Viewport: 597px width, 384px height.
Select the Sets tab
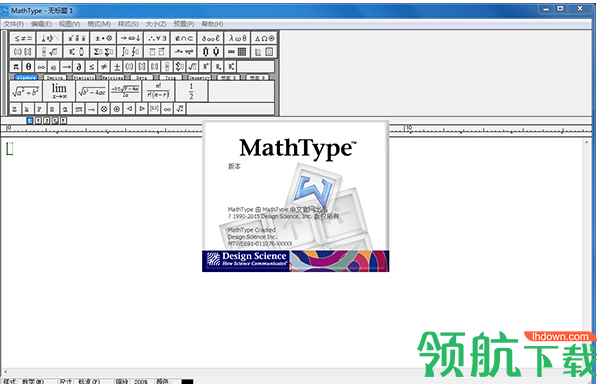pos(142,78)
